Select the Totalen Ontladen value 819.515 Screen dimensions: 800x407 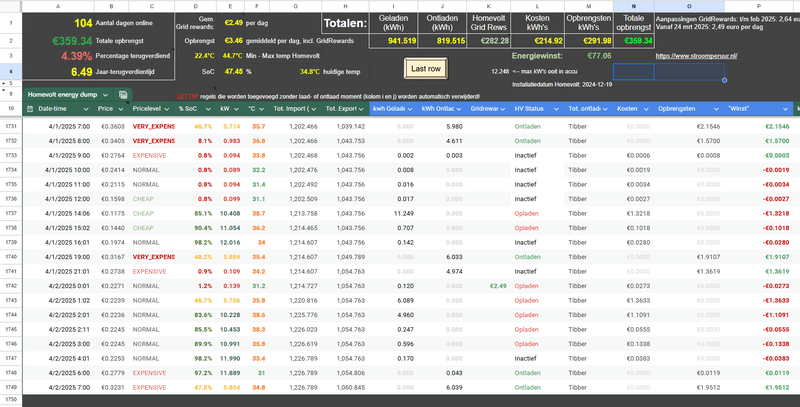(442, 41)
